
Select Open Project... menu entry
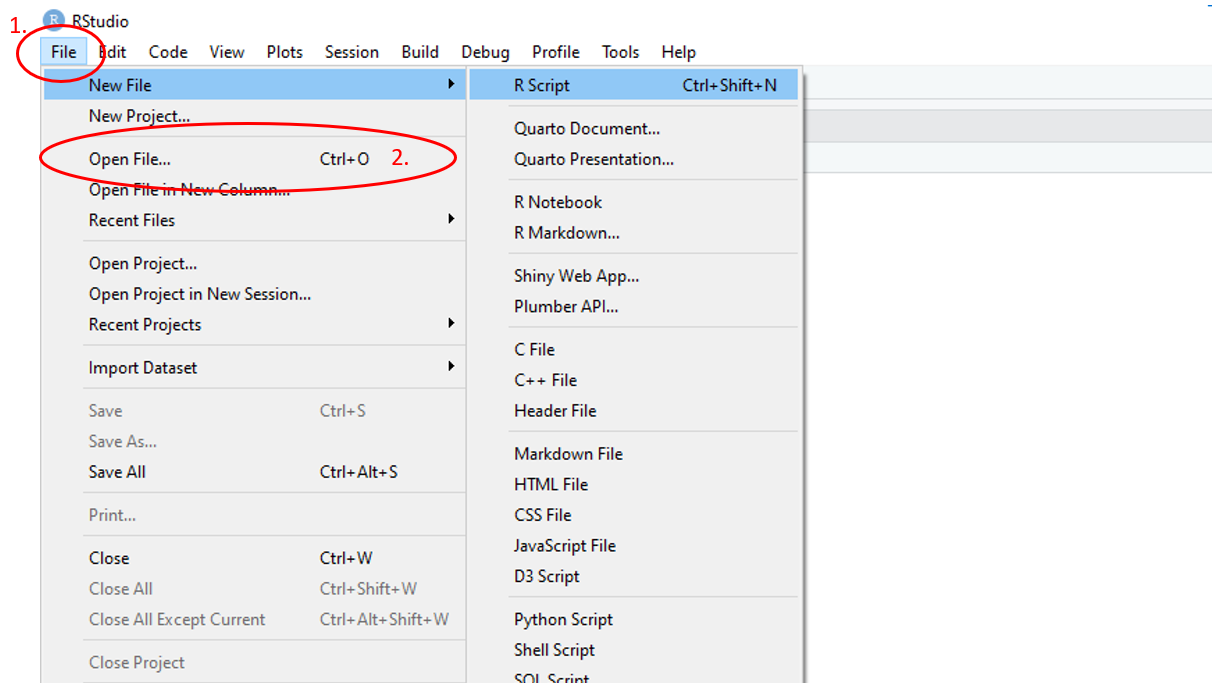[x=254, y=263]
